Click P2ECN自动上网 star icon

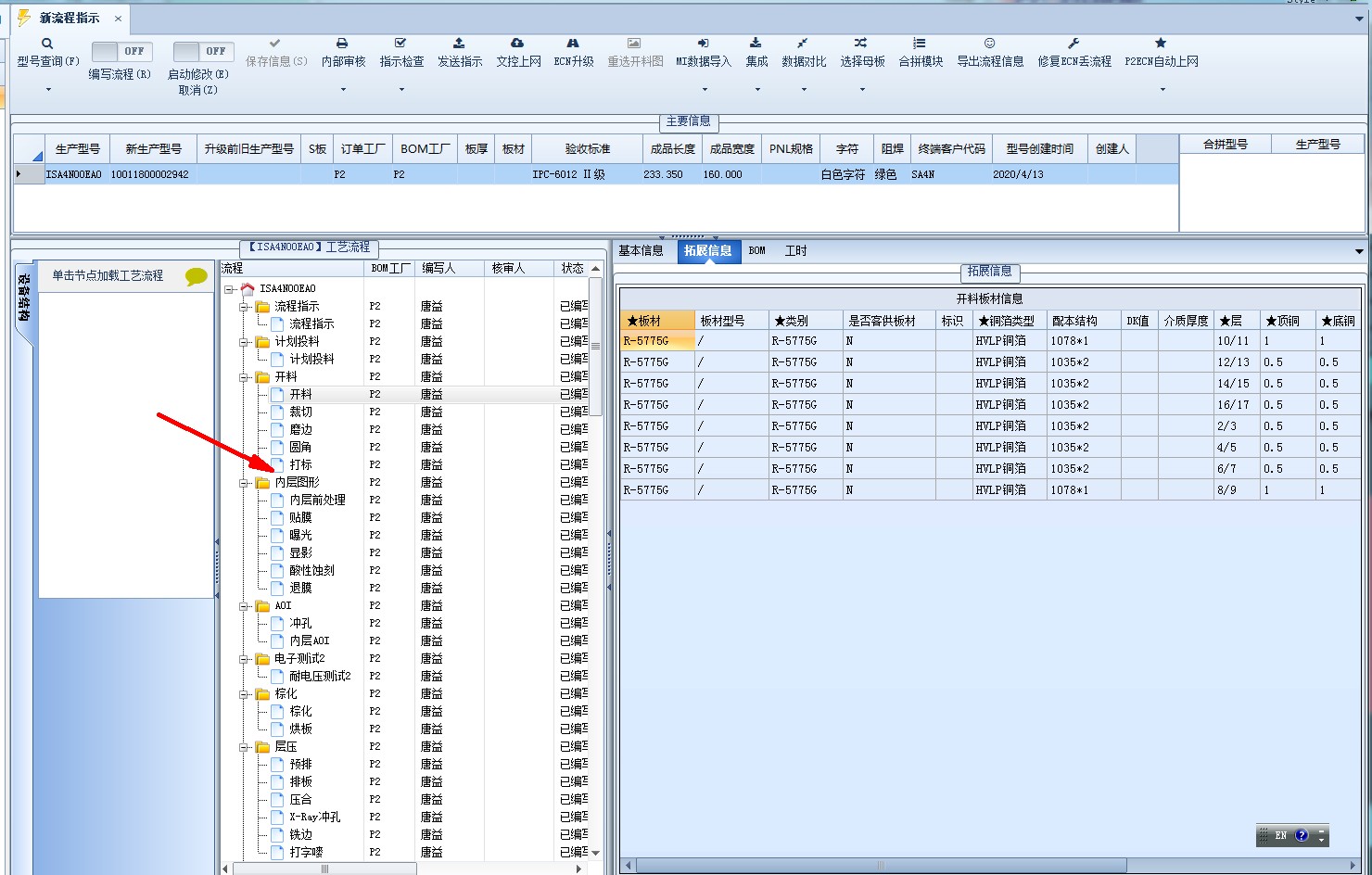tap(1161, 44)
